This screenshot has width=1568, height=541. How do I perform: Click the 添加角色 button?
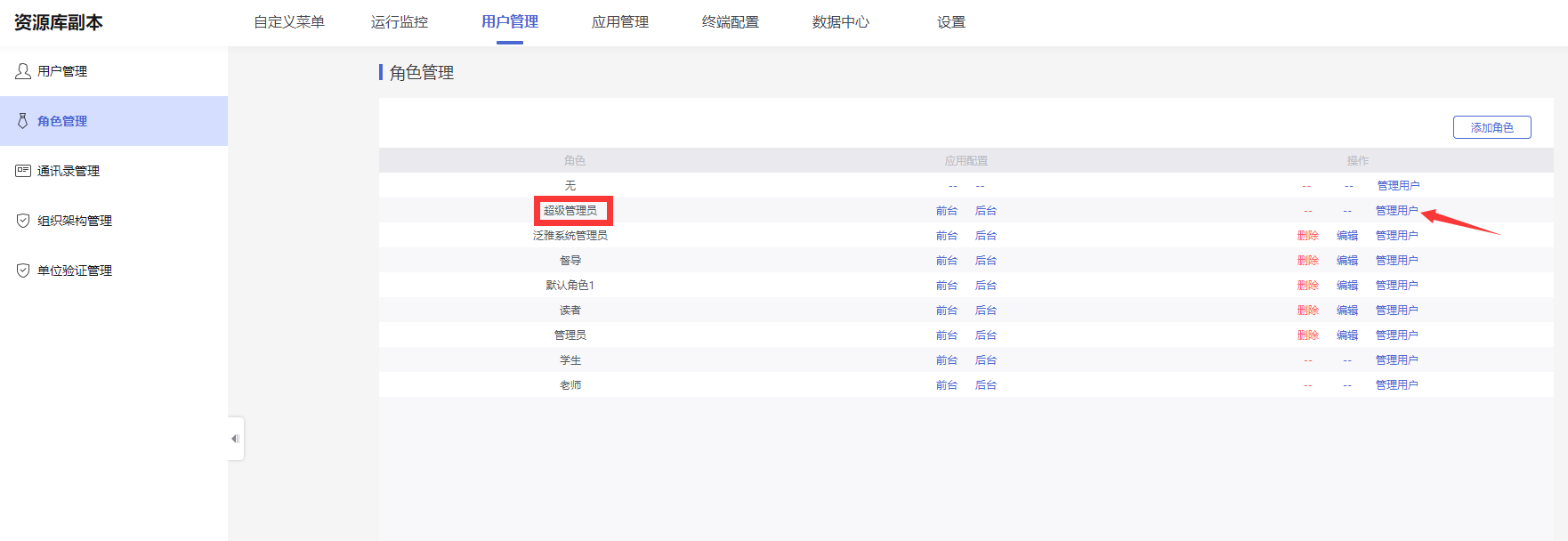point(1492,127)
